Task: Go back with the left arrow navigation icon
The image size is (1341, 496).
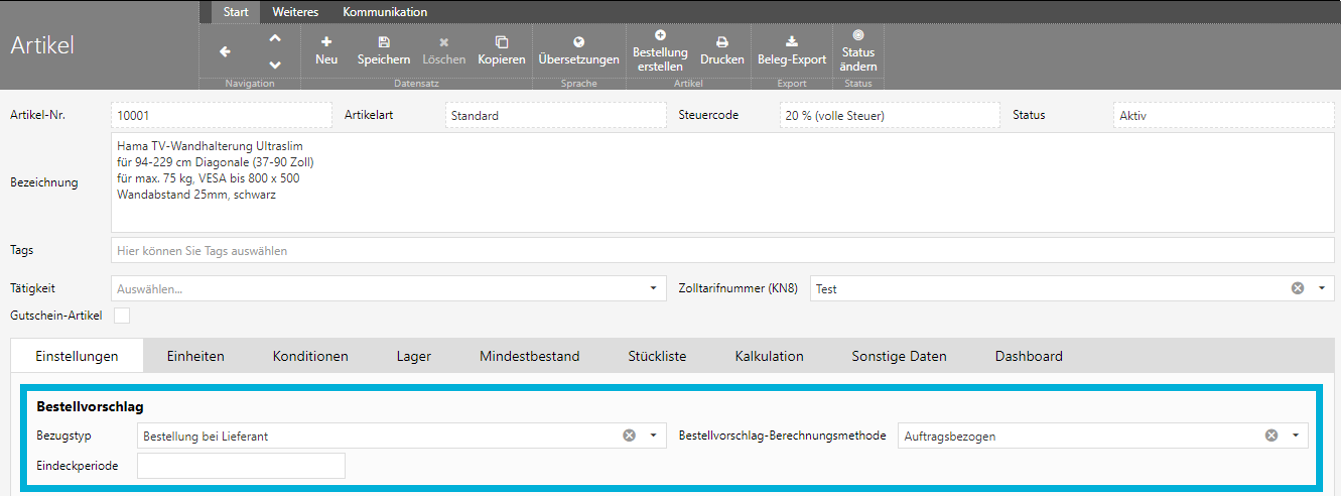Action: pos(225,51)
